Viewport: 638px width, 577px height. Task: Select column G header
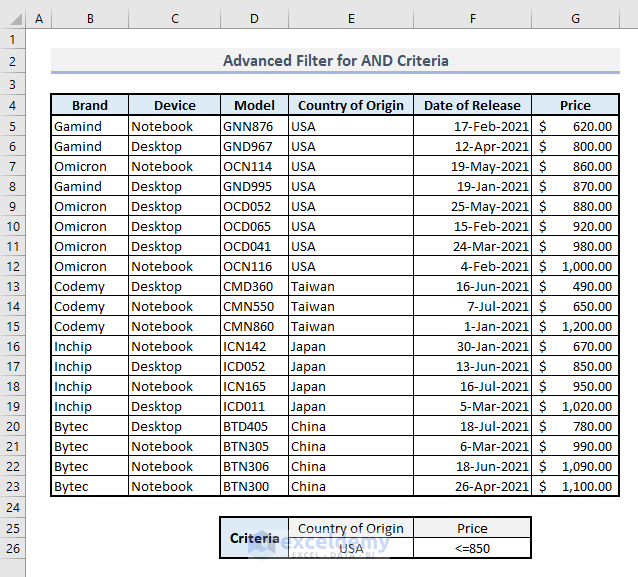(x=575, y=19)
